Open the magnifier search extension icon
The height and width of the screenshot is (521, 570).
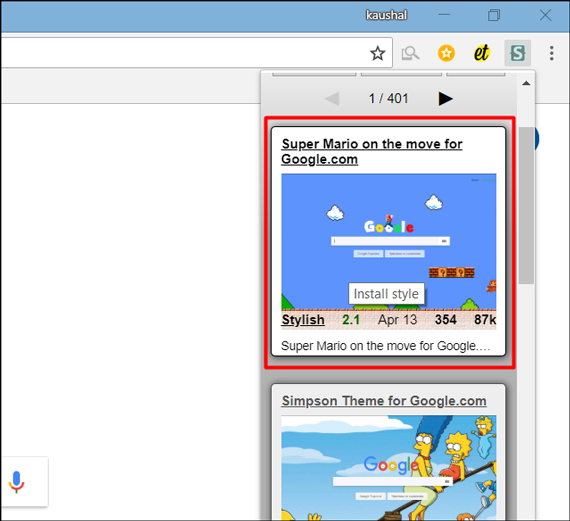pos(410,53)
